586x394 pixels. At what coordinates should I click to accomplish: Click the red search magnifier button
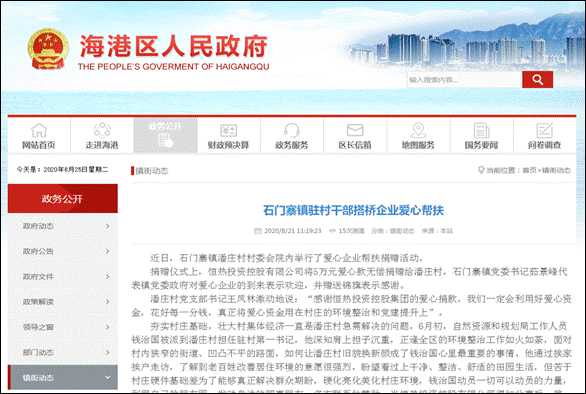[x=537, y=80]
